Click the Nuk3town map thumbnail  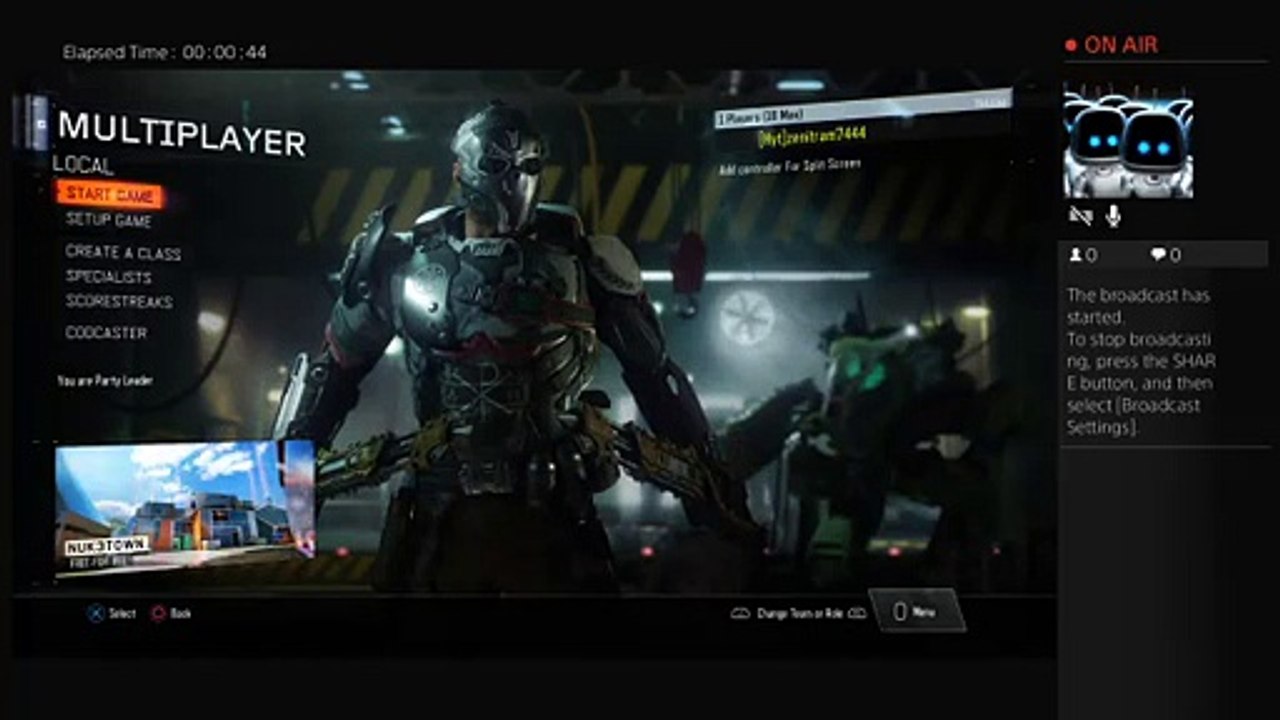pos(185,510)
